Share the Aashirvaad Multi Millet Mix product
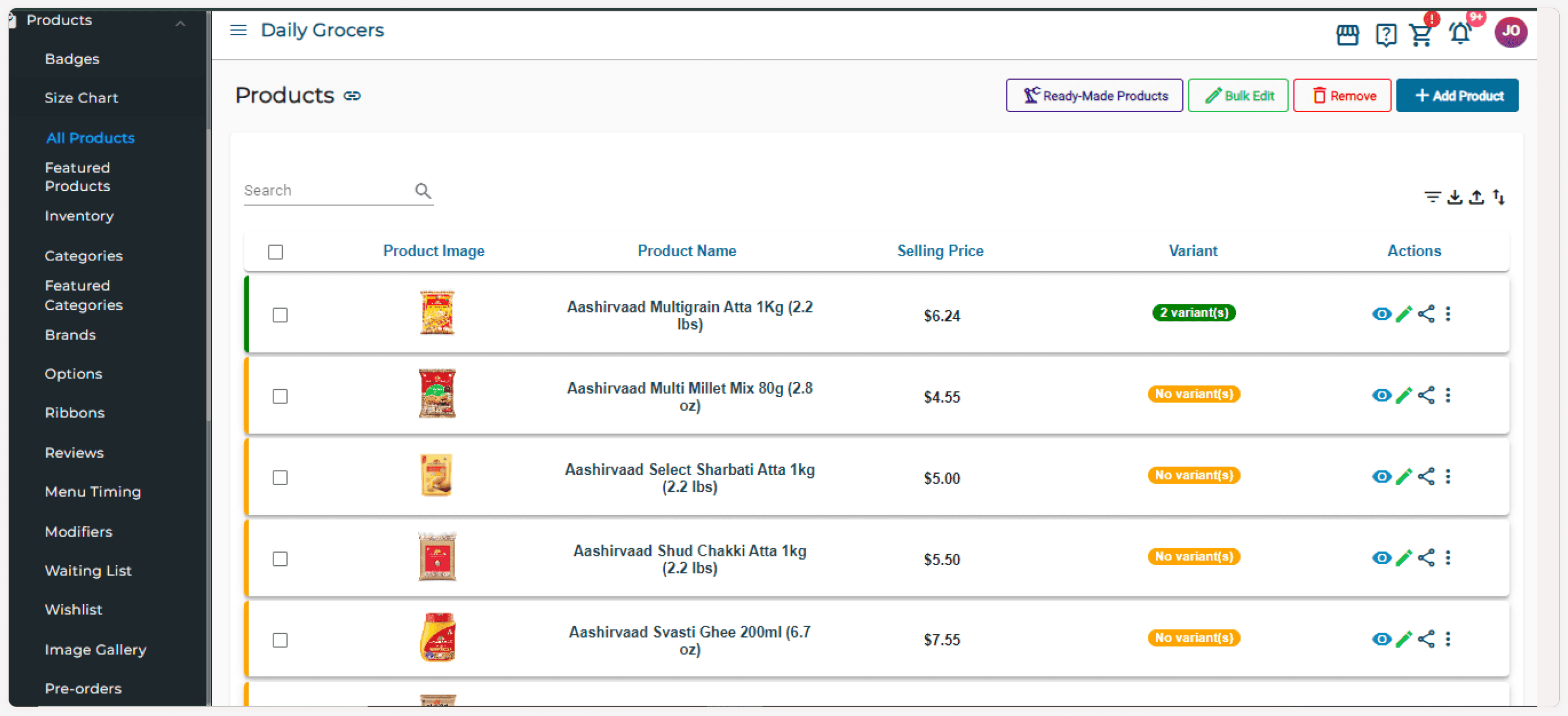The image size is (1568, 716). (x=1426, y=395)
